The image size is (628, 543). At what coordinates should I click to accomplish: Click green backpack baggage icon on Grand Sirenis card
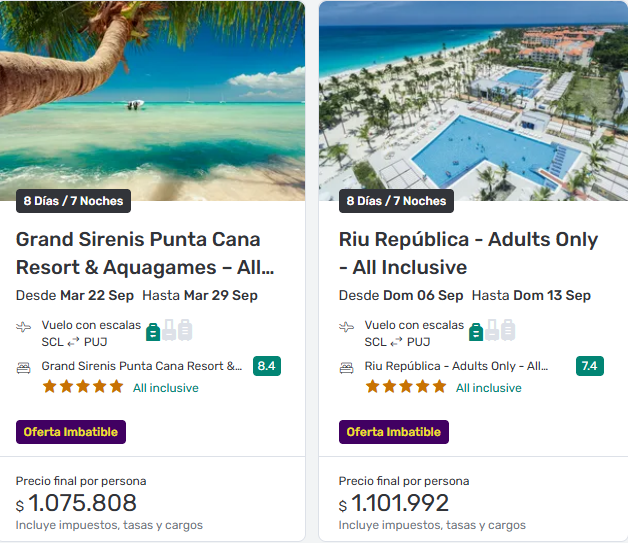coord(153,331)
